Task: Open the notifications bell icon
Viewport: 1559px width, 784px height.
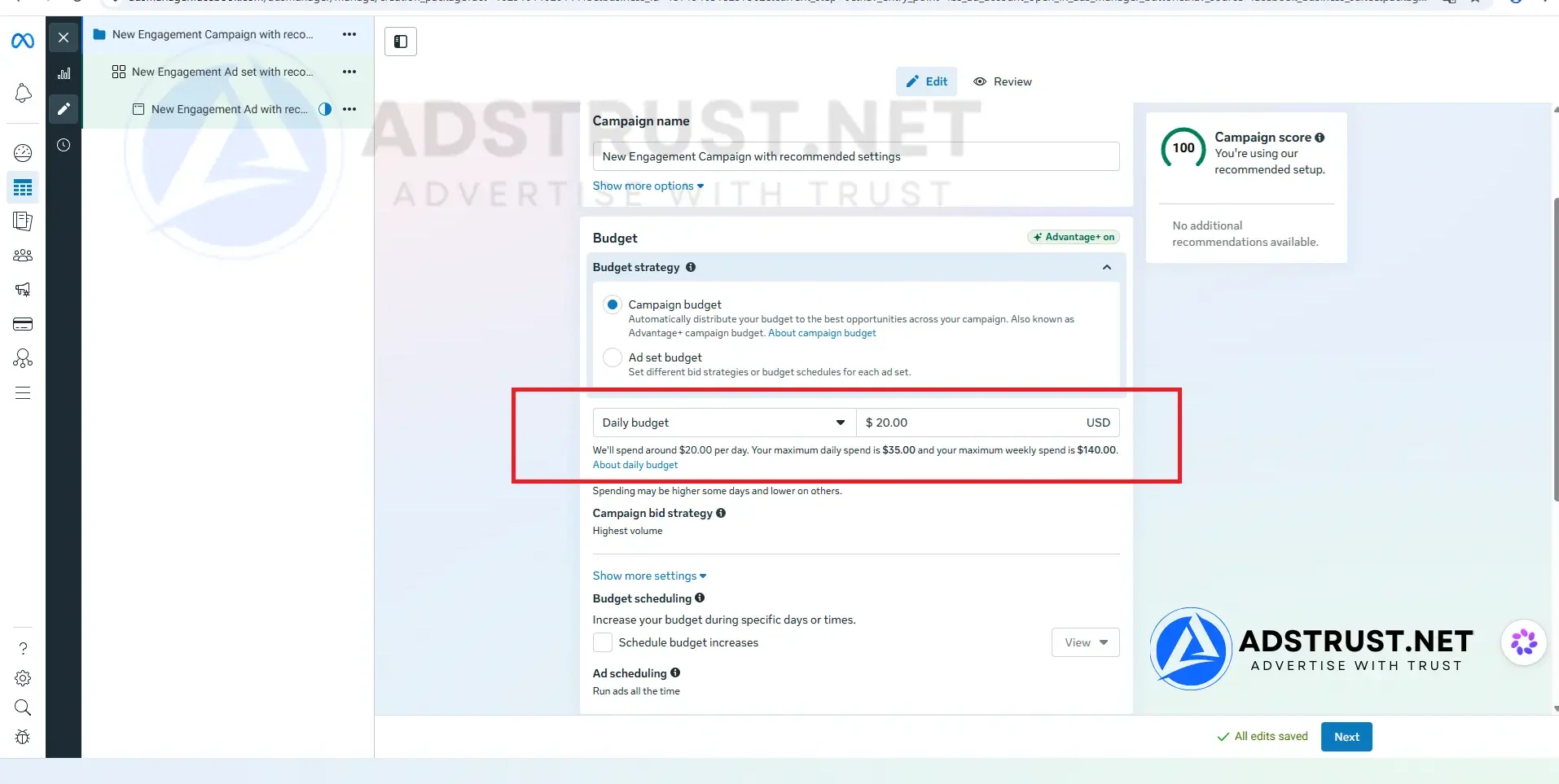Action: (23, 93)
